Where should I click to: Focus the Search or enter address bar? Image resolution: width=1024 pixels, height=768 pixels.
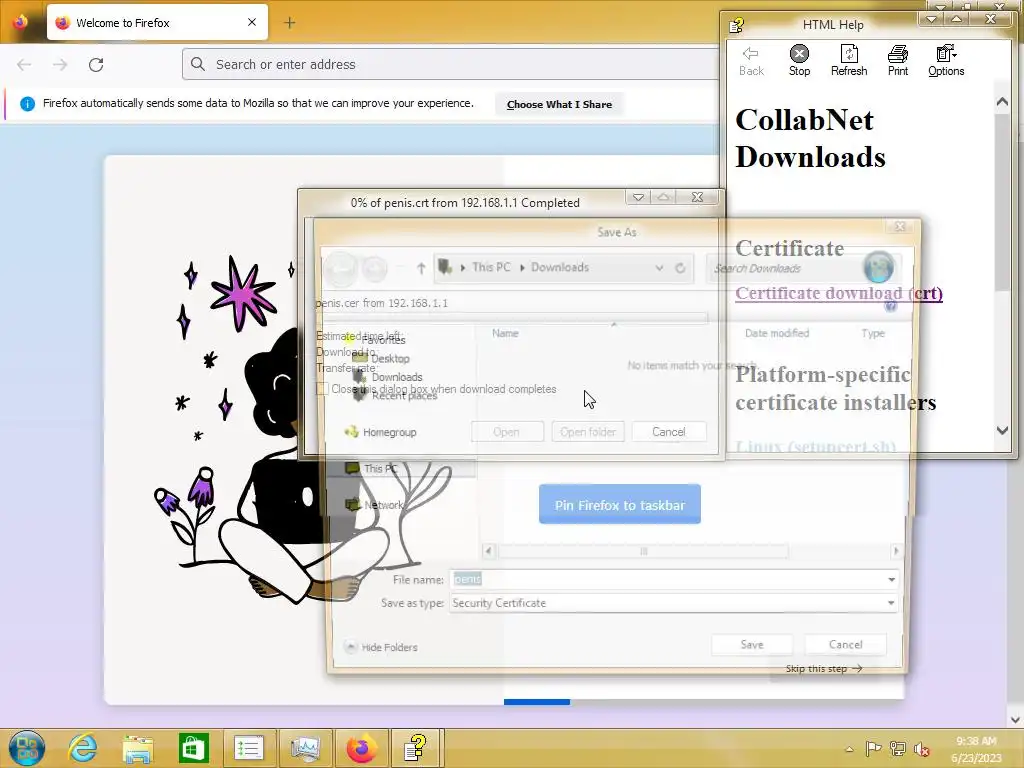coord(451,65)
